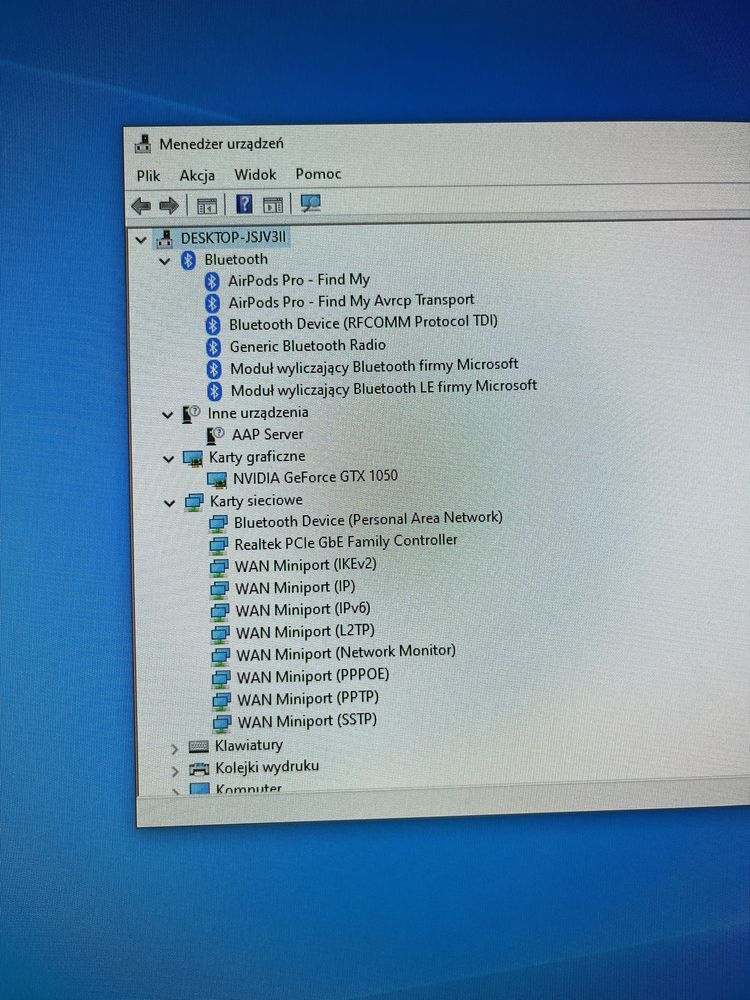This screenshot has width=750, height=1000.
Task: Open the Akcja menu
Action: pyautogui.click(x=197, y=175)
